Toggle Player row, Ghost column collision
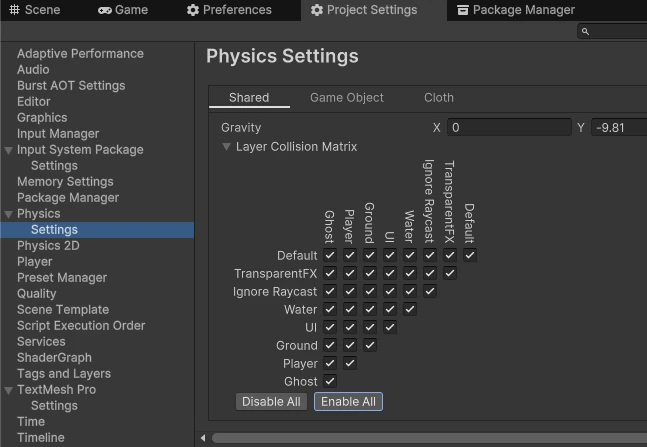Image resolution: width=647 pixels, height=447 pixels. (x=330, y=363)
